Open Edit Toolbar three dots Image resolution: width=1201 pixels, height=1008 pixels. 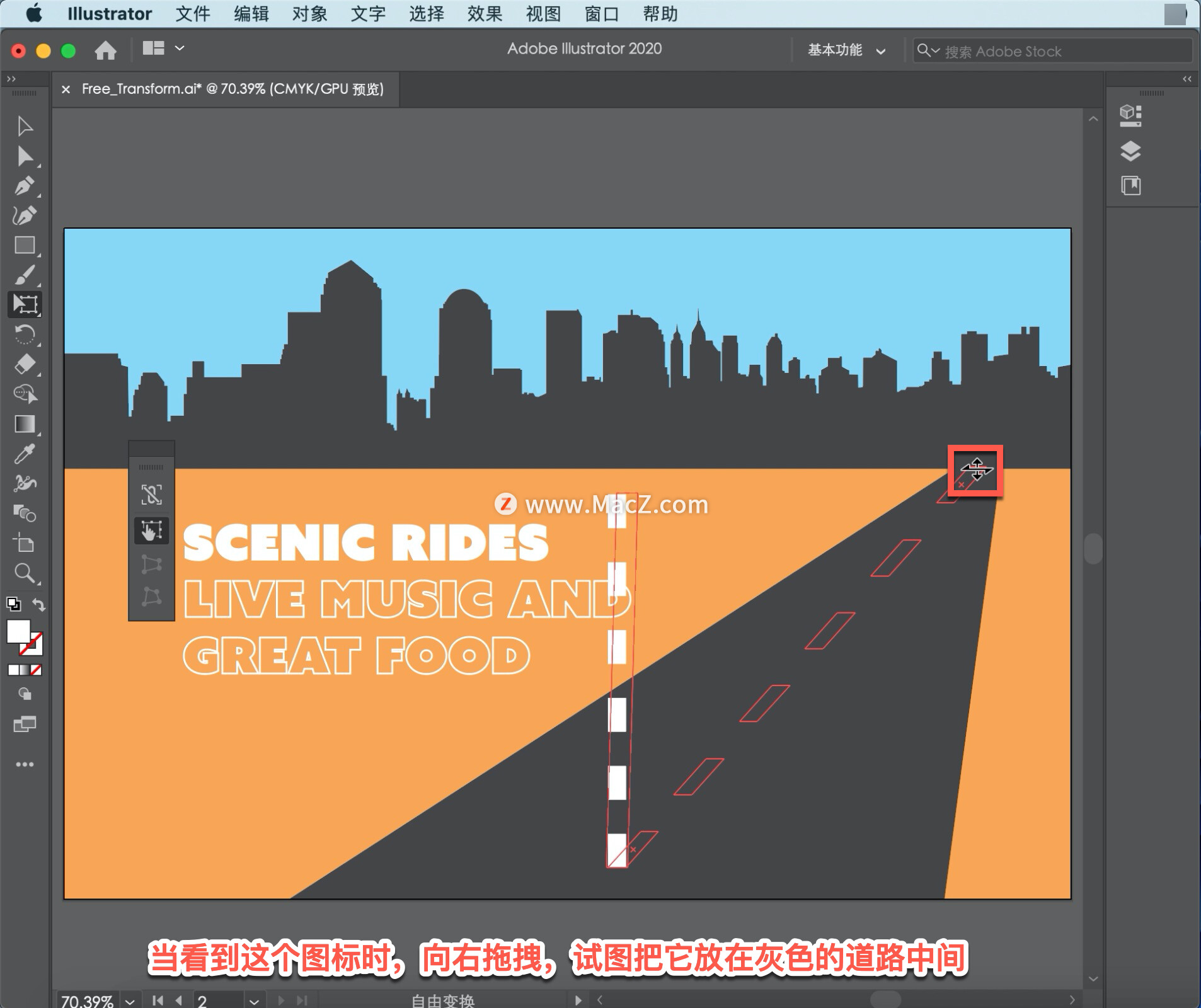[25, 764]
